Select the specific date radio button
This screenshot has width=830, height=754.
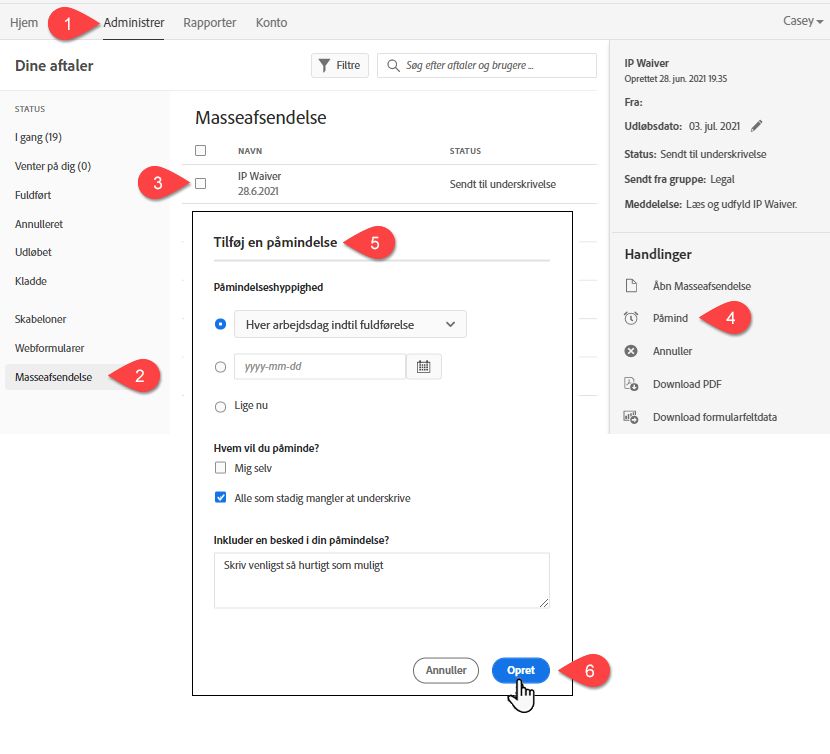tap(221, 367)
